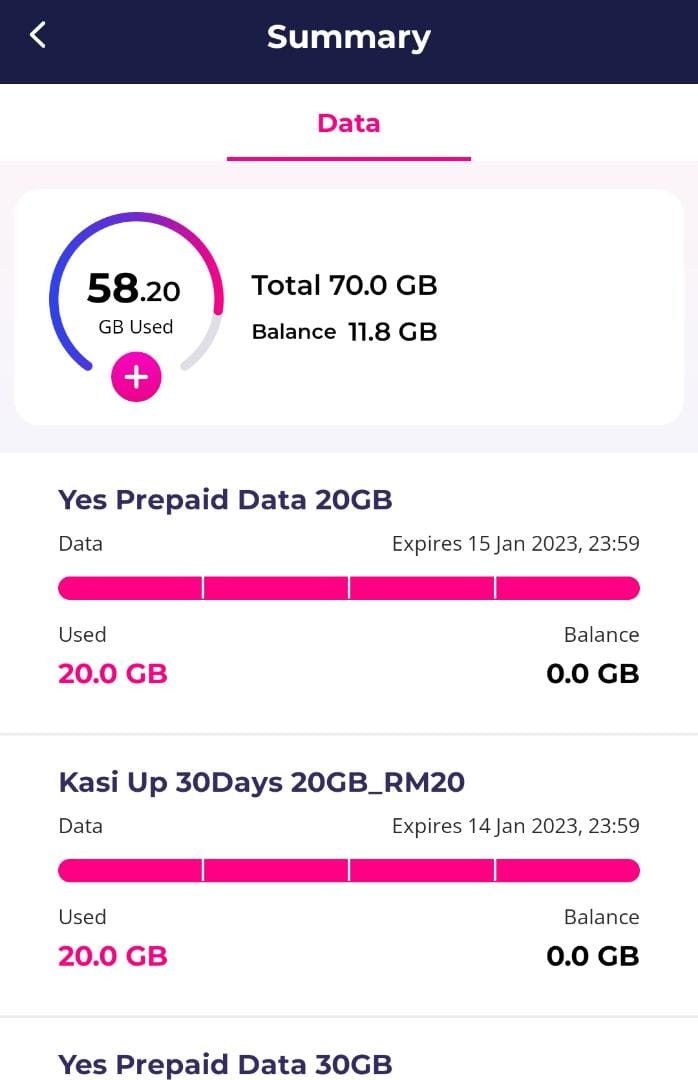Switch to the Data tab

pos(348,123)
